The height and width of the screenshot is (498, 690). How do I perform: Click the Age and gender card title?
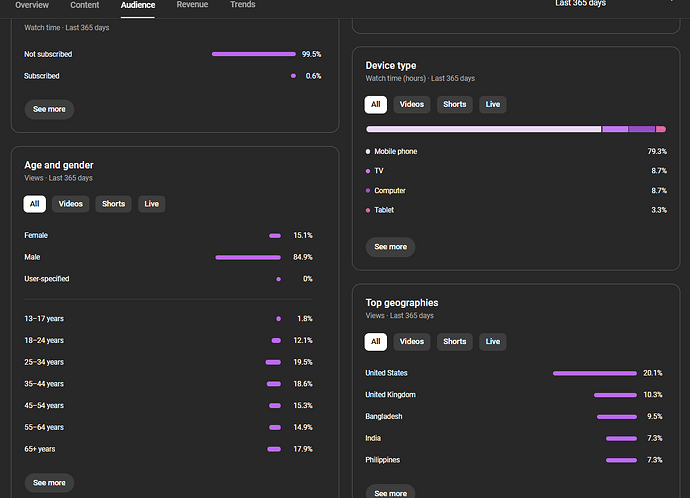pyautogui.click(x=59, y=165)
